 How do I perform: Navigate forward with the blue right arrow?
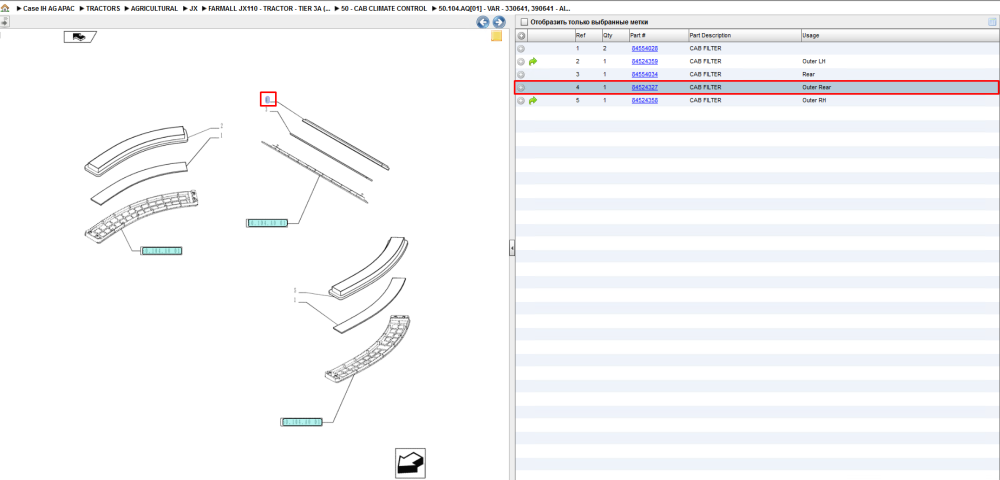[499, 22]
